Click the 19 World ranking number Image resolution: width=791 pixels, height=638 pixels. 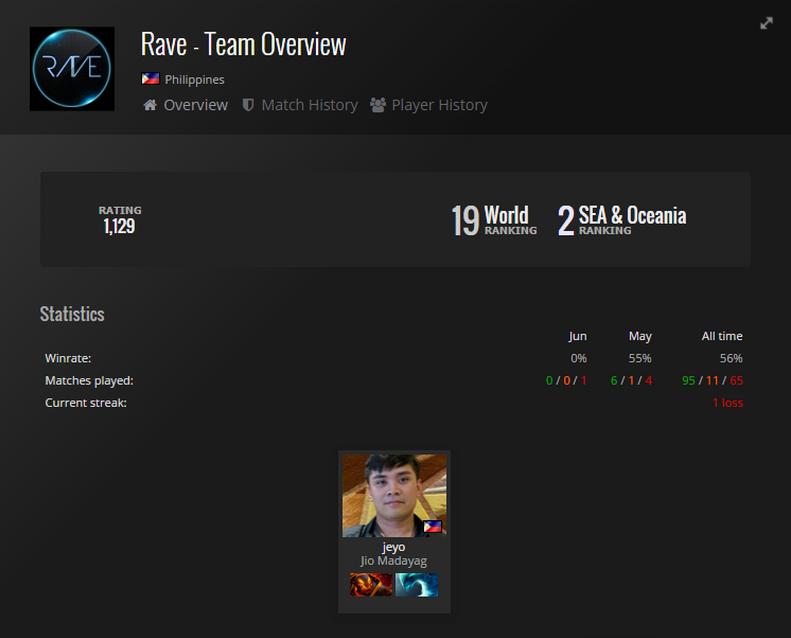(465, 220)
